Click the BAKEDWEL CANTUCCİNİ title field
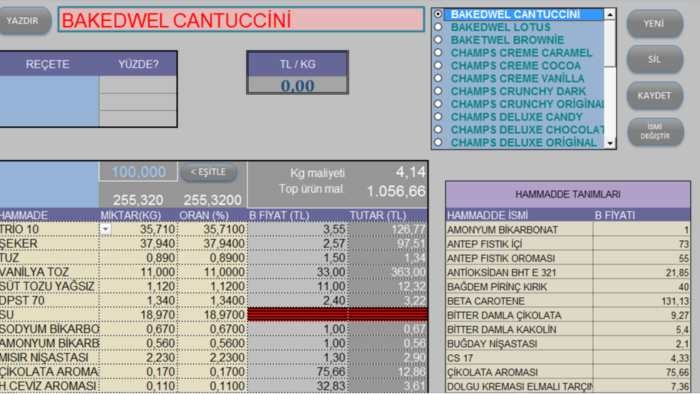 (241, 20)
